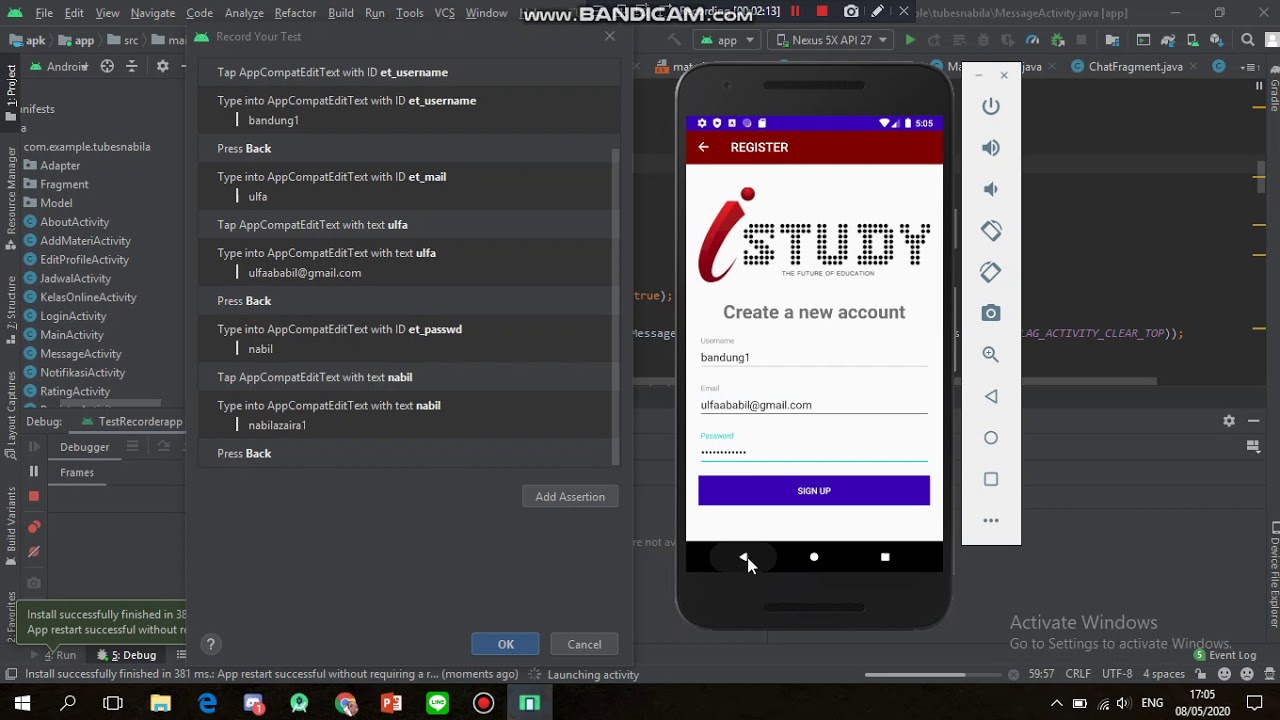Click the Password input field
The height and width of the screenshot is (720, 1280).
point(814,452)
